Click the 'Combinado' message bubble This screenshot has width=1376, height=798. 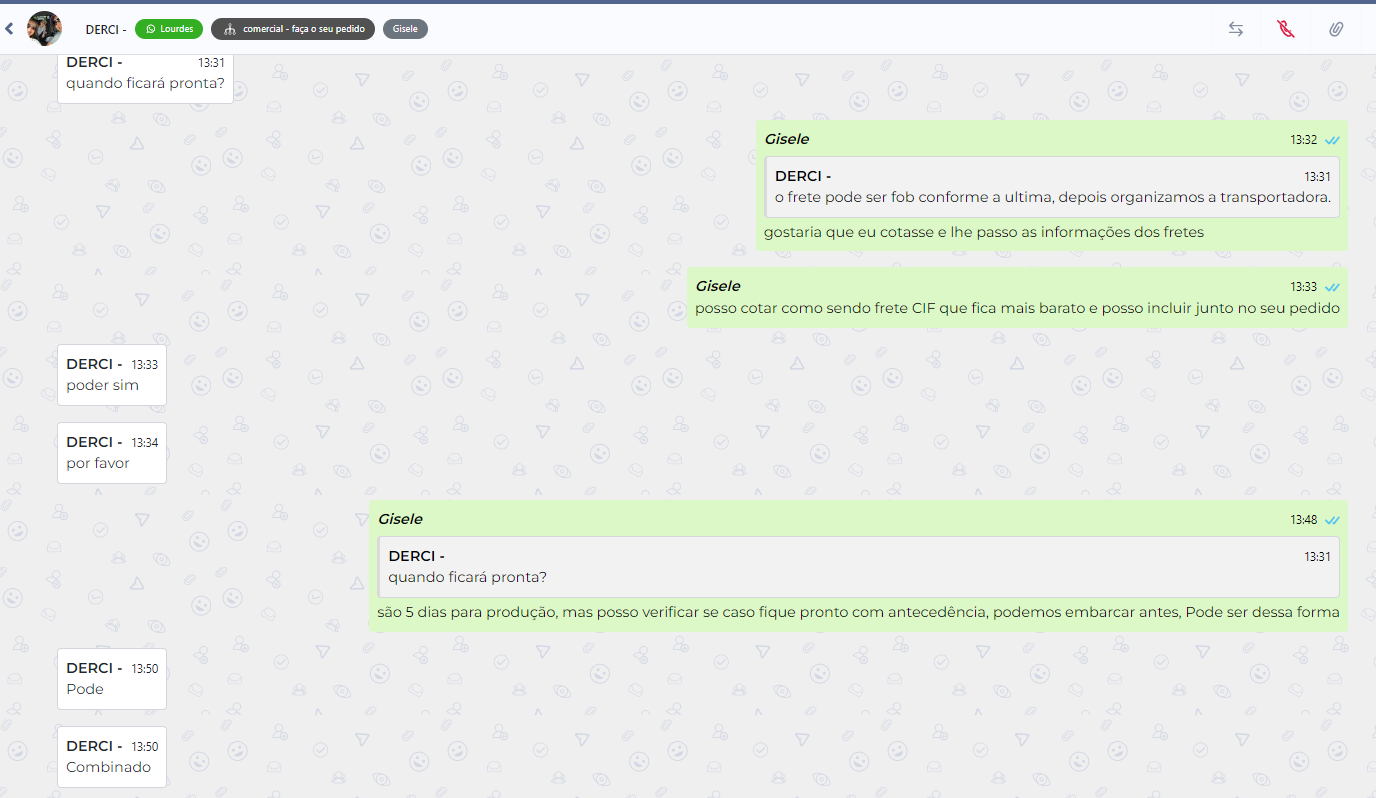coord(111,758)
